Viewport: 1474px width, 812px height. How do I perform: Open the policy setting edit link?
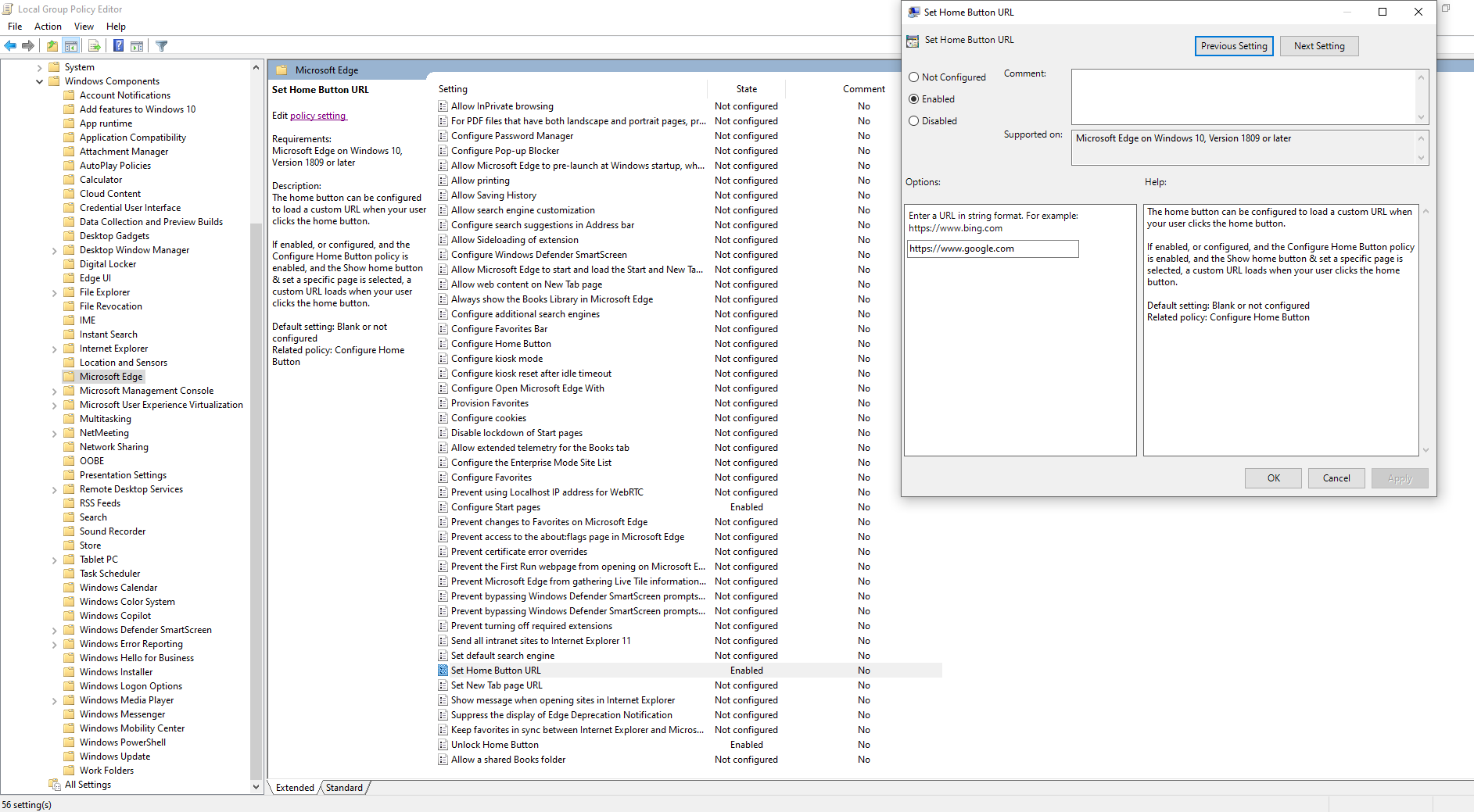tap(317, 116)
